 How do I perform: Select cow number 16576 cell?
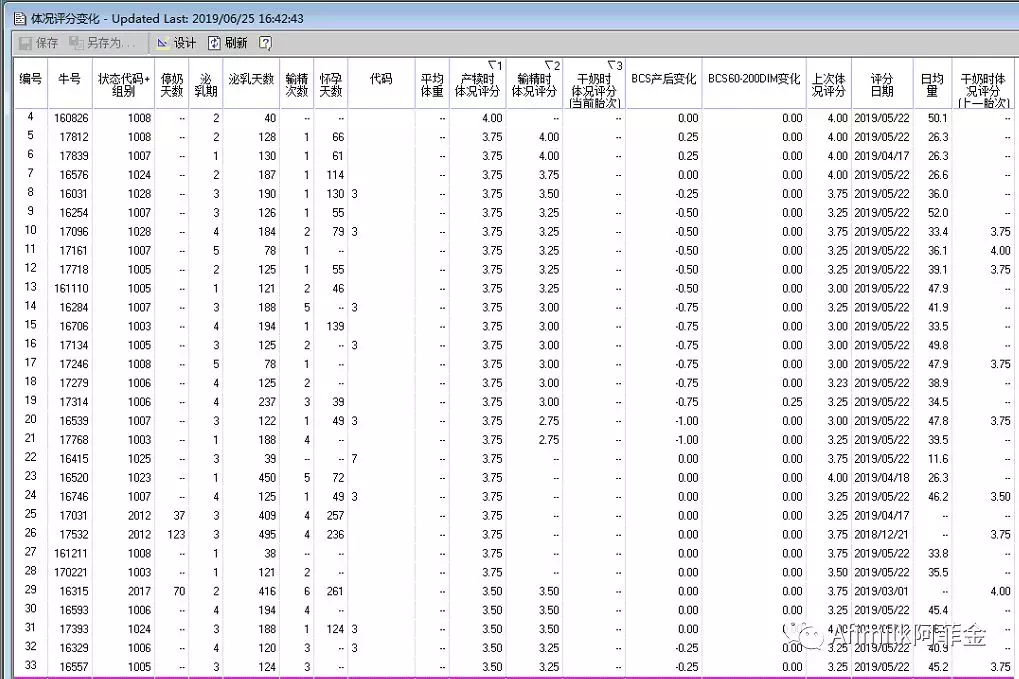74,175
